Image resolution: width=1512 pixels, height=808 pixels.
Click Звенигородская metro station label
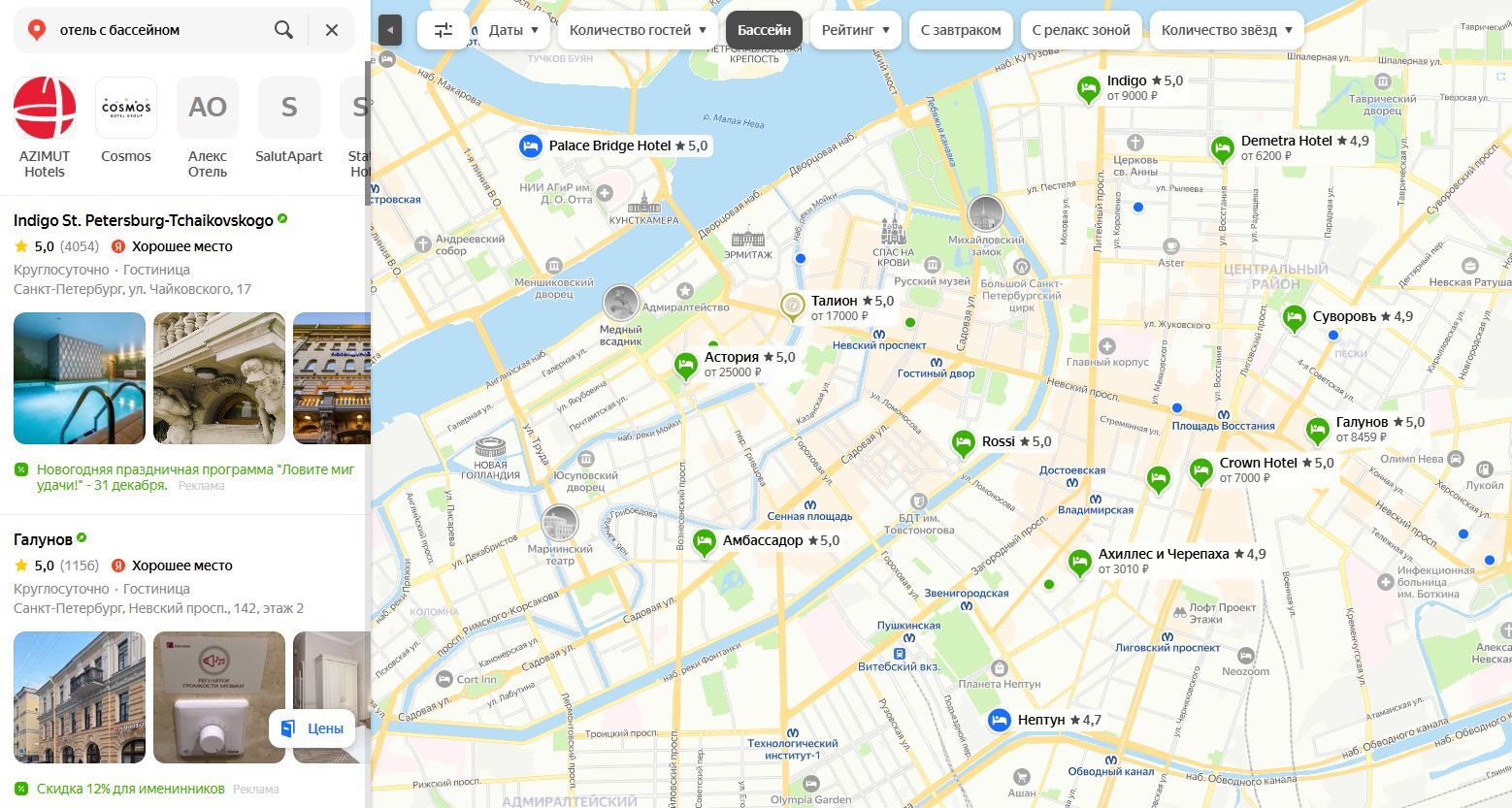tap(967, 593)
